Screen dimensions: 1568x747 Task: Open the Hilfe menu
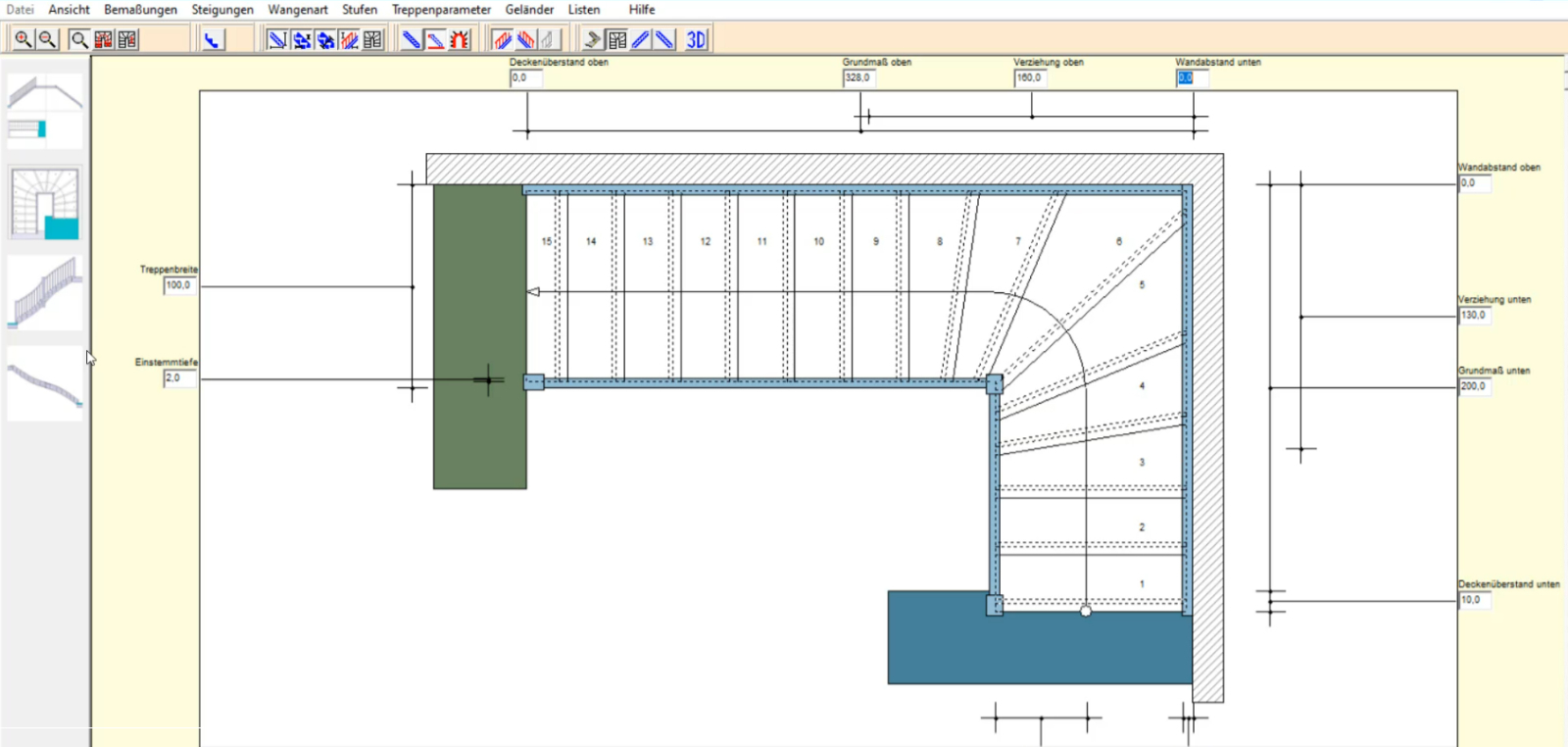point(642,10)
